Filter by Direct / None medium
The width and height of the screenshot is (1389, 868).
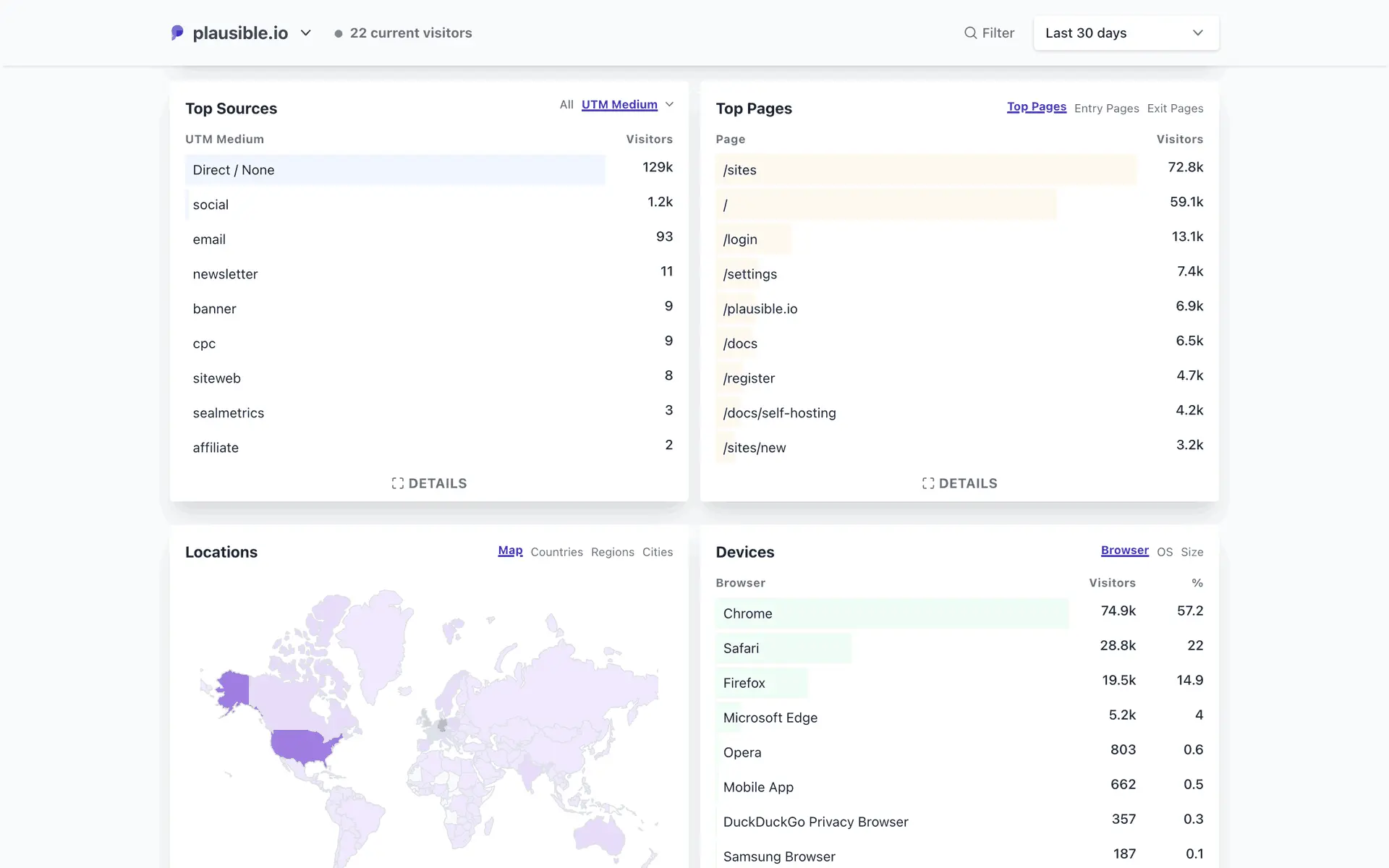click(x=234, y=170)
